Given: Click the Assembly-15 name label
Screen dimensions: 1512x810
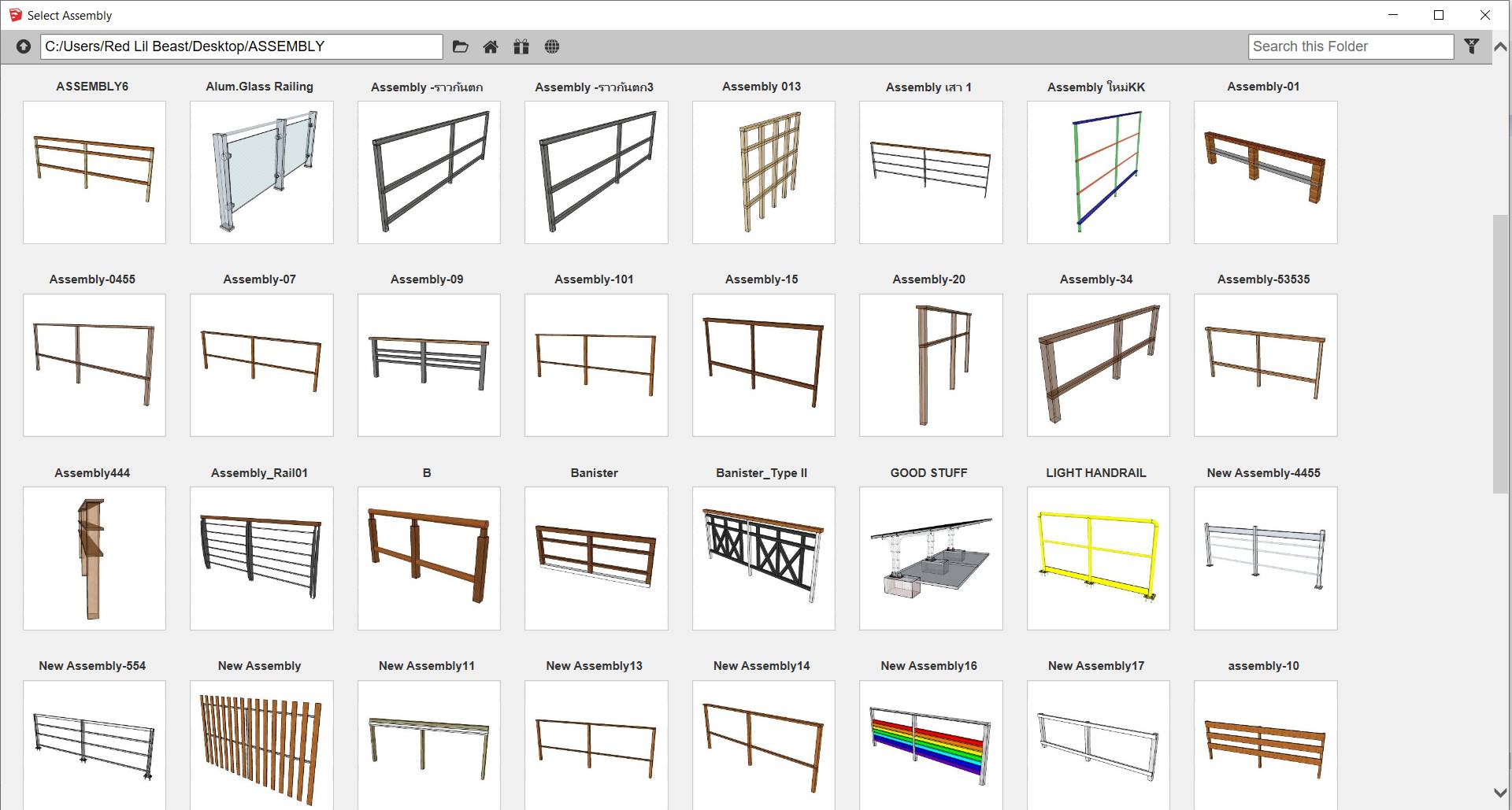Looking at the screenshot, I should [762, 279].
